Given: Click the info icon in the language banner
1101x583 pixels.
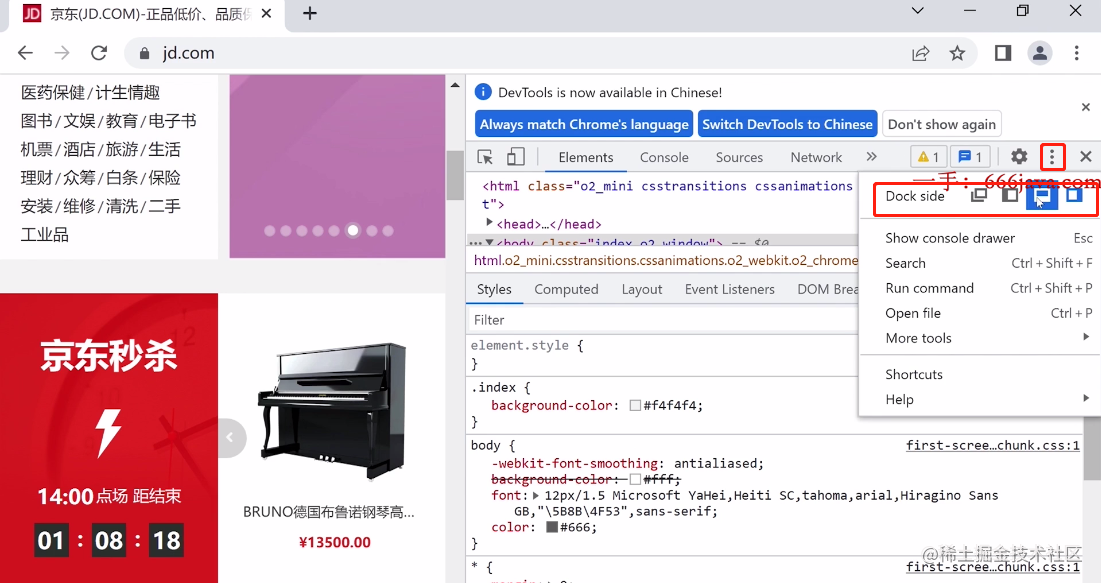Looking at the screenshot, I should tap(483, 92).
